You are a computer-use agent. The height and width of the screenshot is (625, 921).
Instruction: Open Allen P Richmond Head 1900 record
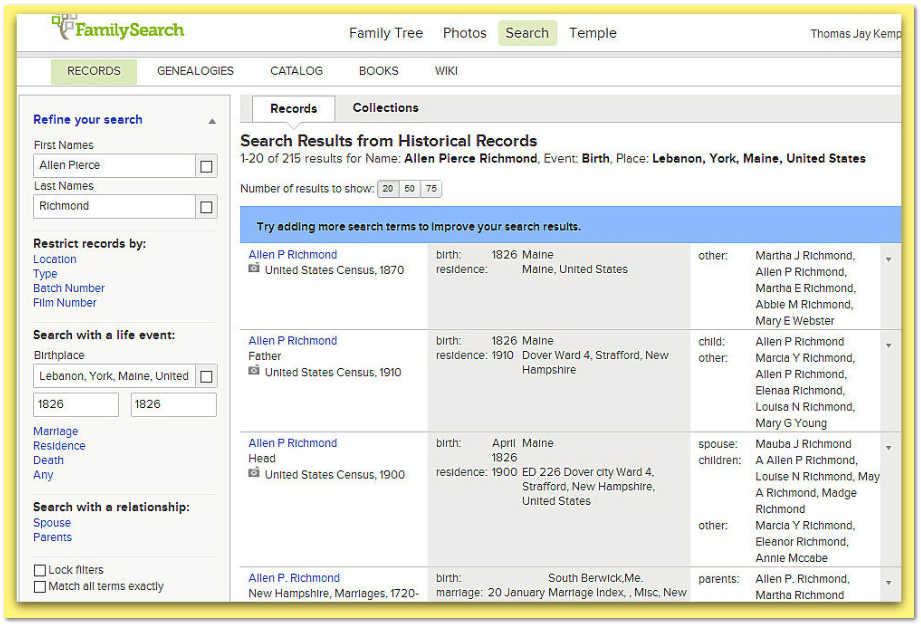click(x=293, y=443)
